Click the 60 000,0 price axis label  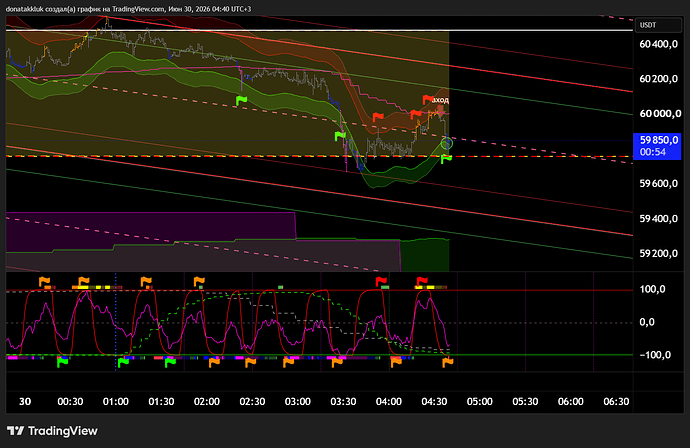[x=658, y=114]
